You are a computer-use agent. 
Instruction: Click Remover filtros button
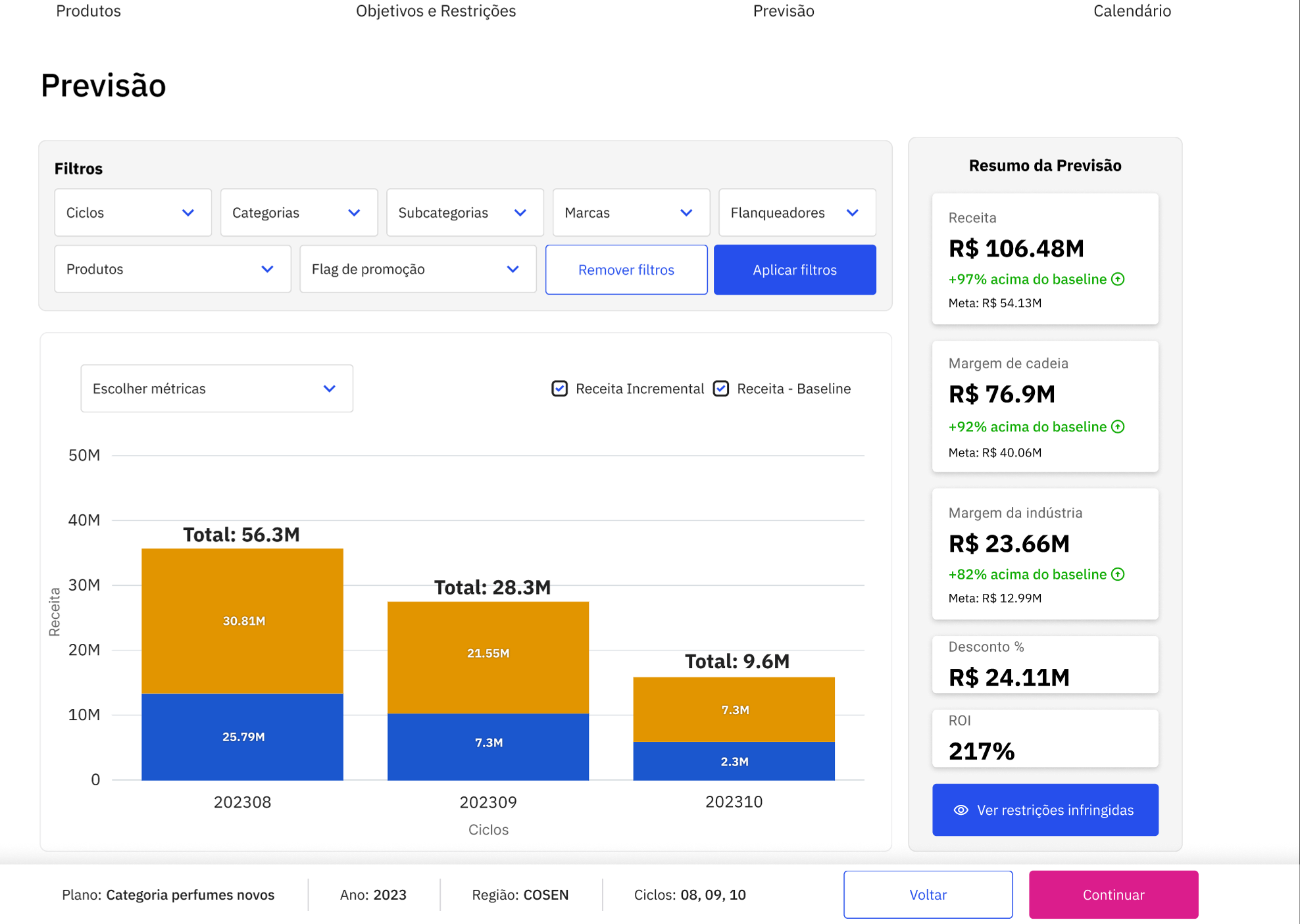pyautogui.click(x=626, y=270)
